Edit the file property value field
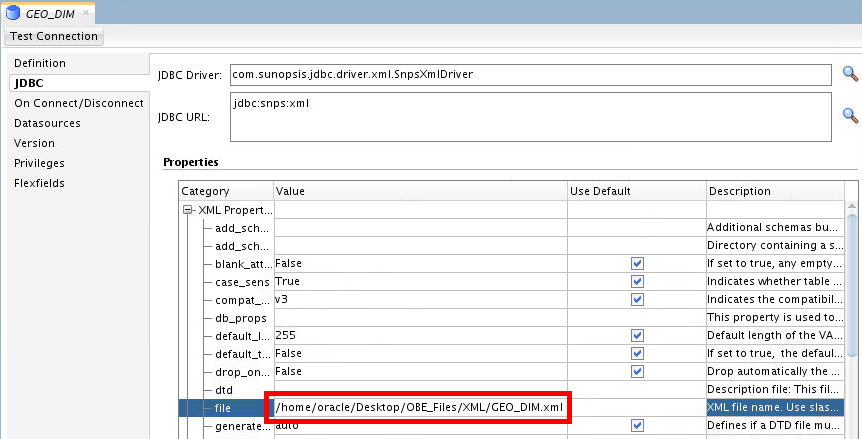This screenshot has width=862, height=439. (418, 408)
